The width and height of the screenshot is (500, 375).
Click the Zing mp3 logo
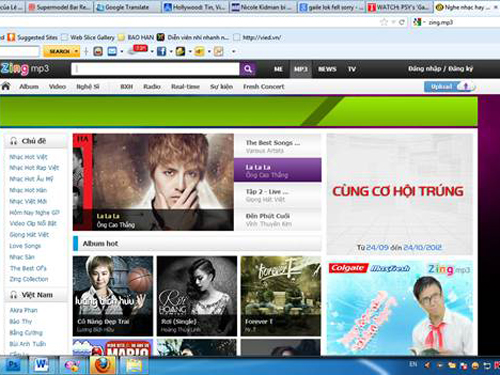(x=25, y=69)
